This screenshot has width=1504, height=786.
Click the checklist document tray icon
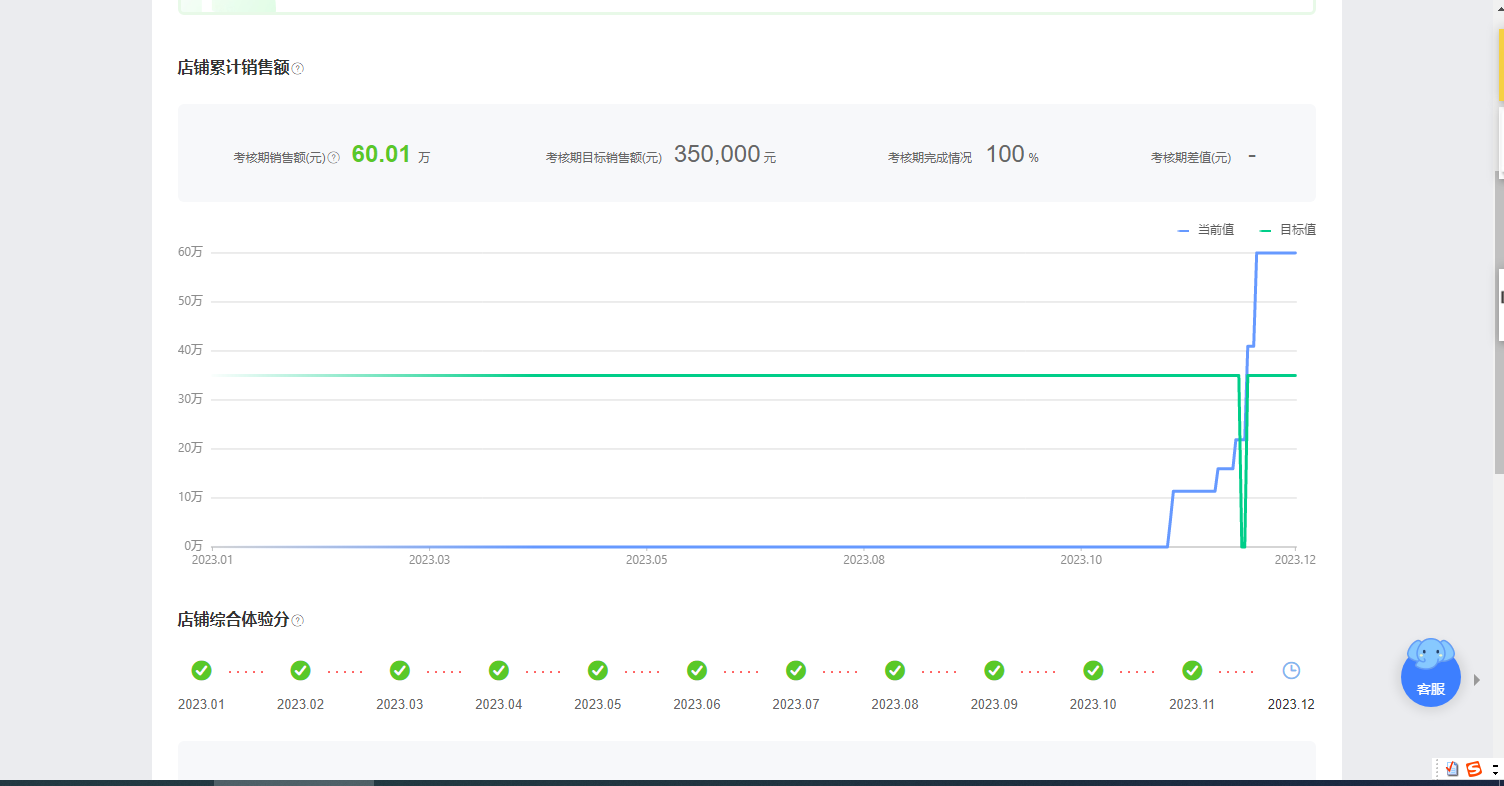[1452, 769]
